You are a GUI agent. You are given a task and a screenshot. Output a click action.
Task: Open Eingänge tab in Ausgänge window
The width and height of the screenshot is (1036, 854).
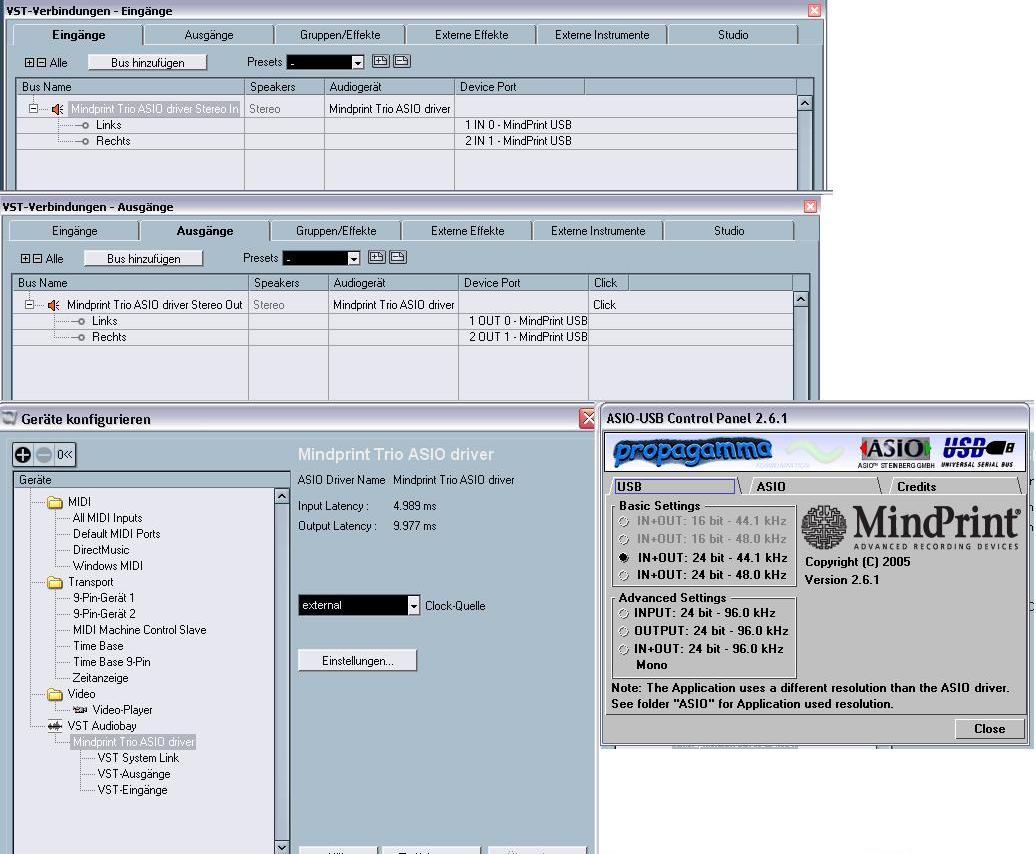pos(75,231)
